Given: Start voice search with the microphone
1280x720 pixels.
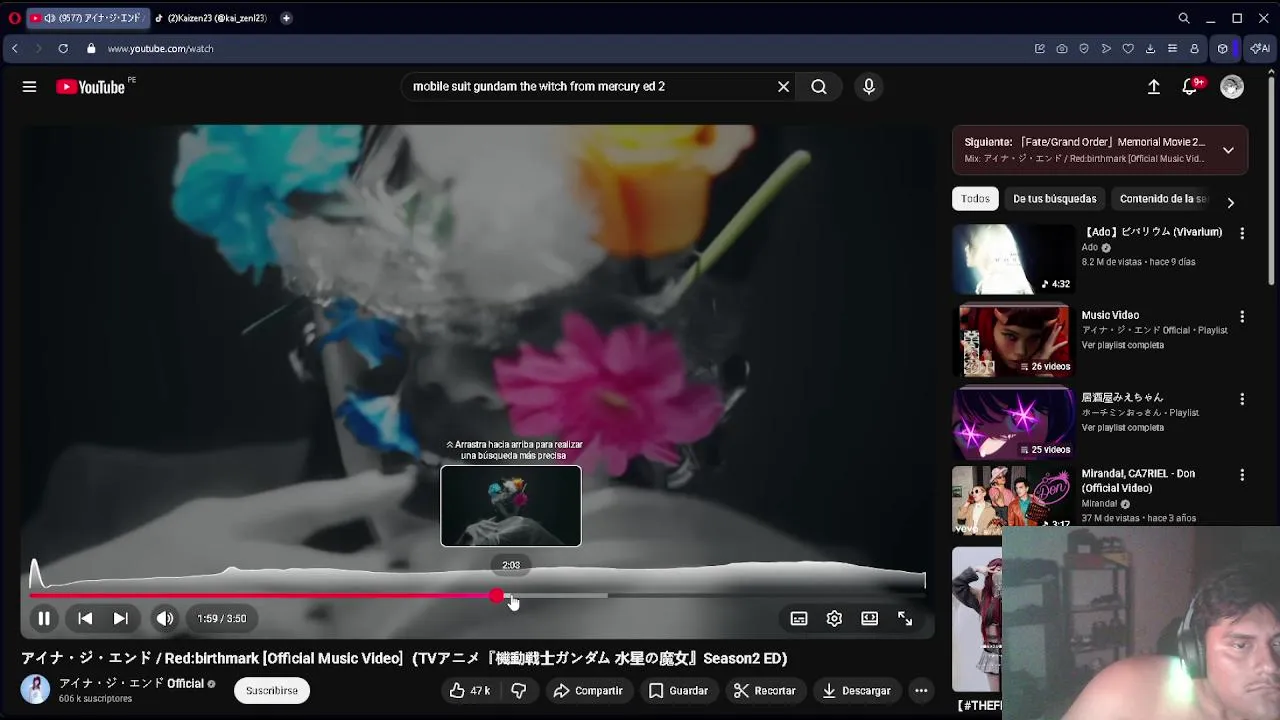Looking at the screenshot, I should pyautogui.click(x=868, y=87).
